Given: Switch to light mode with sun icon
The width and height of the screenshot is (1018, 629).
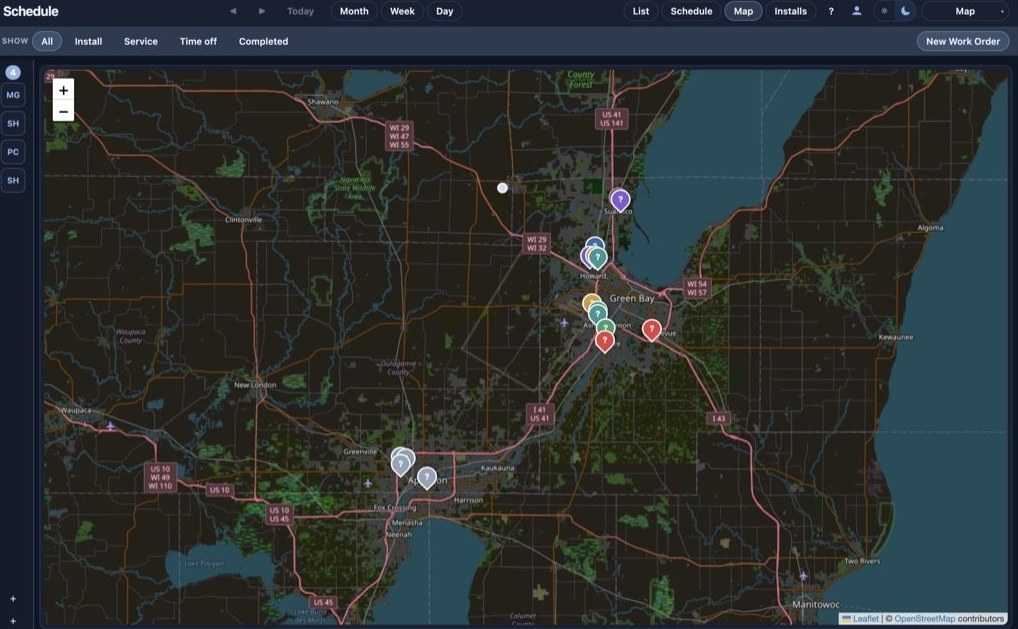Looking at the screenshot, I should 884,11.
